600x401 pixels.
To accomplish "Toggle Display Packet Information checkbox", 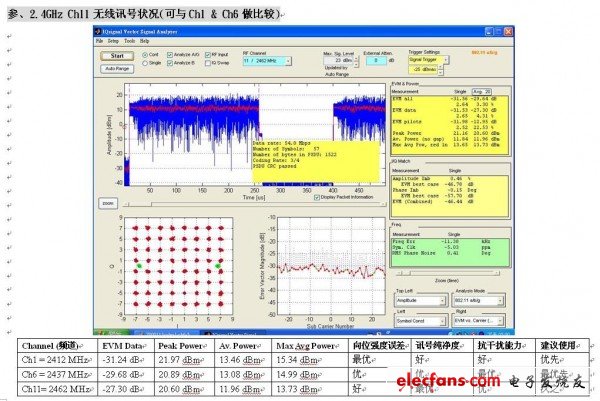I will coord(318,198).
